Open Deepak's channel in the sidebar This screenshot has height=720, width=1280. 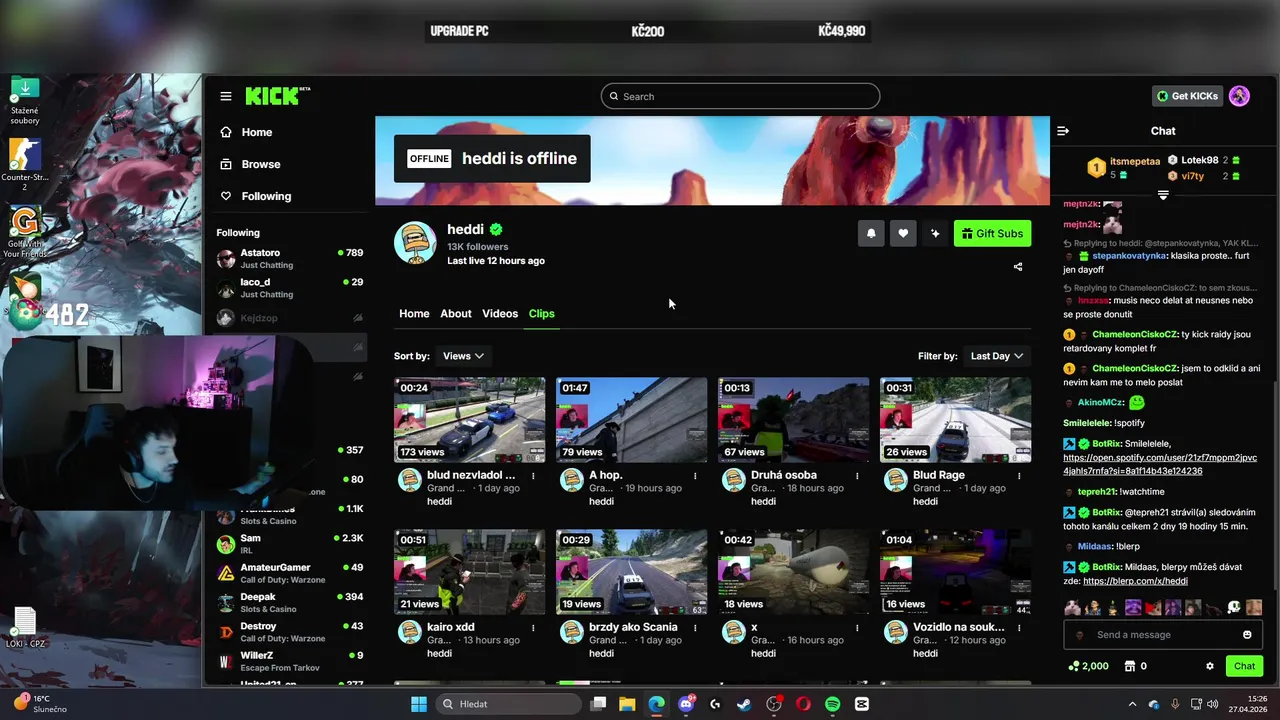[290, 603]
